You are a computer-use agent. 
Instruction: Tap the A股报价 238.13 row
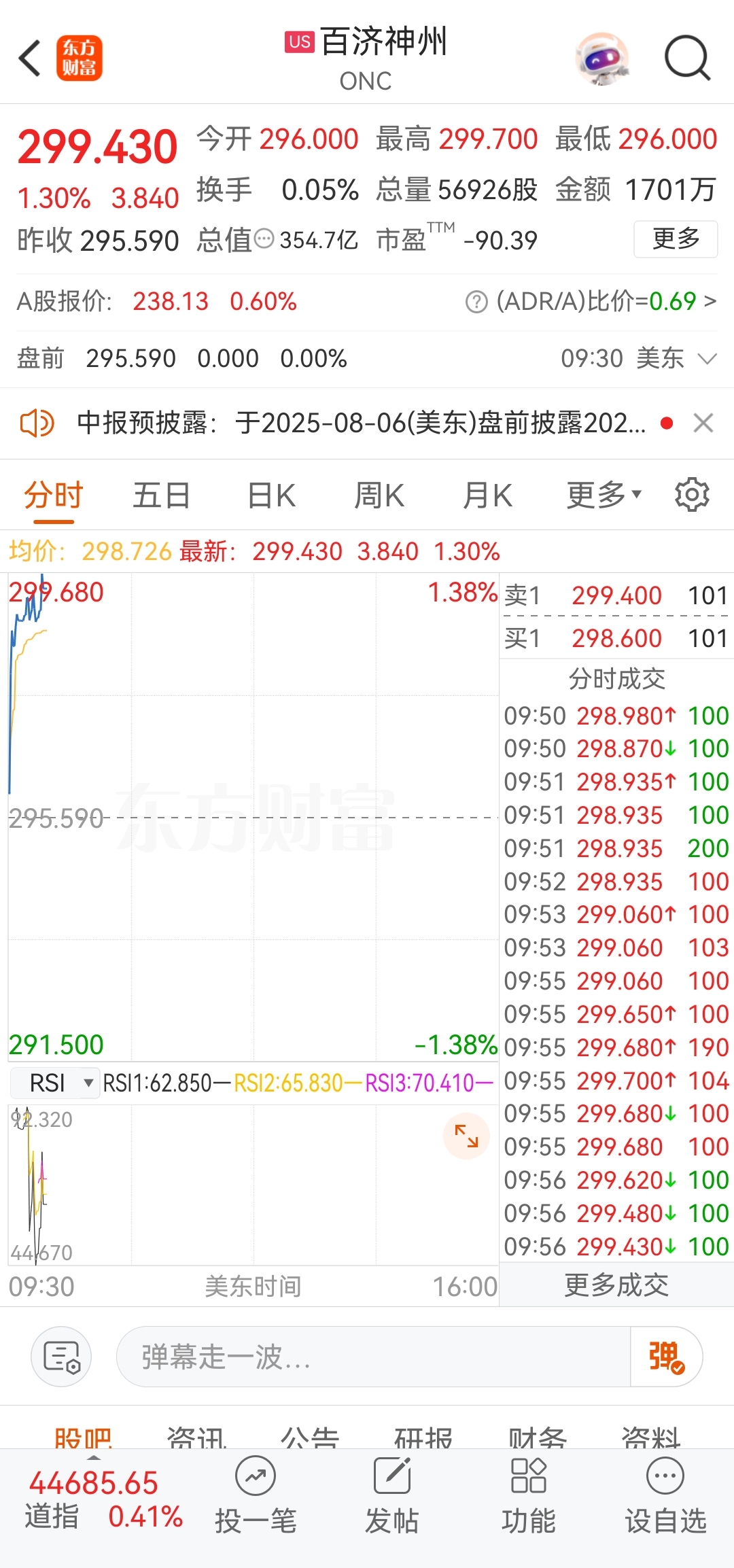coord(157,301)
